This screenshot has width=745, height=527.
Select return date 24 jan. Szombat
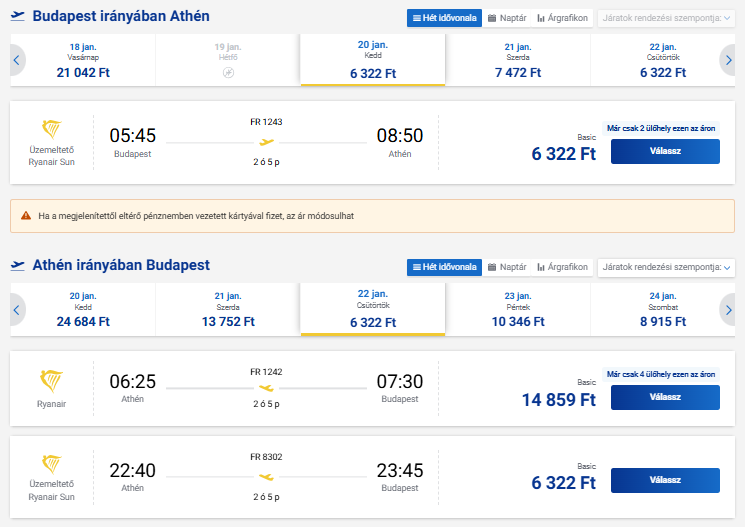coord(662,310)
